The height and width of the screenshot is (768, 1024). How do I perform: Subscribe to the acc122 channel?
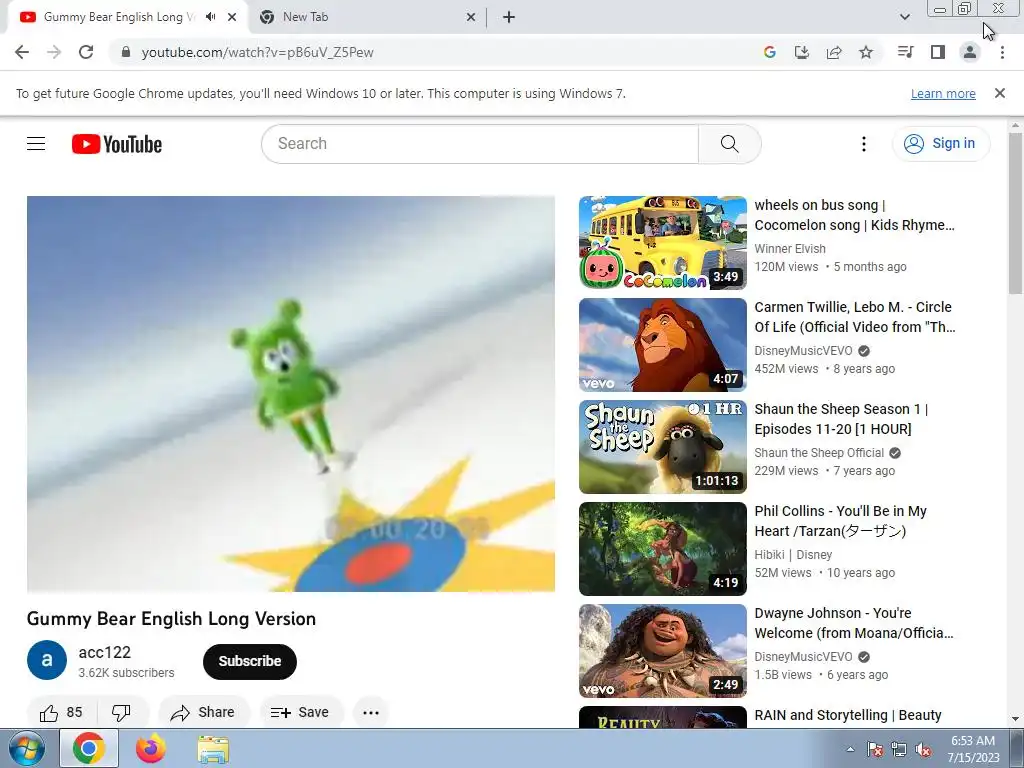tap(249, 662)
